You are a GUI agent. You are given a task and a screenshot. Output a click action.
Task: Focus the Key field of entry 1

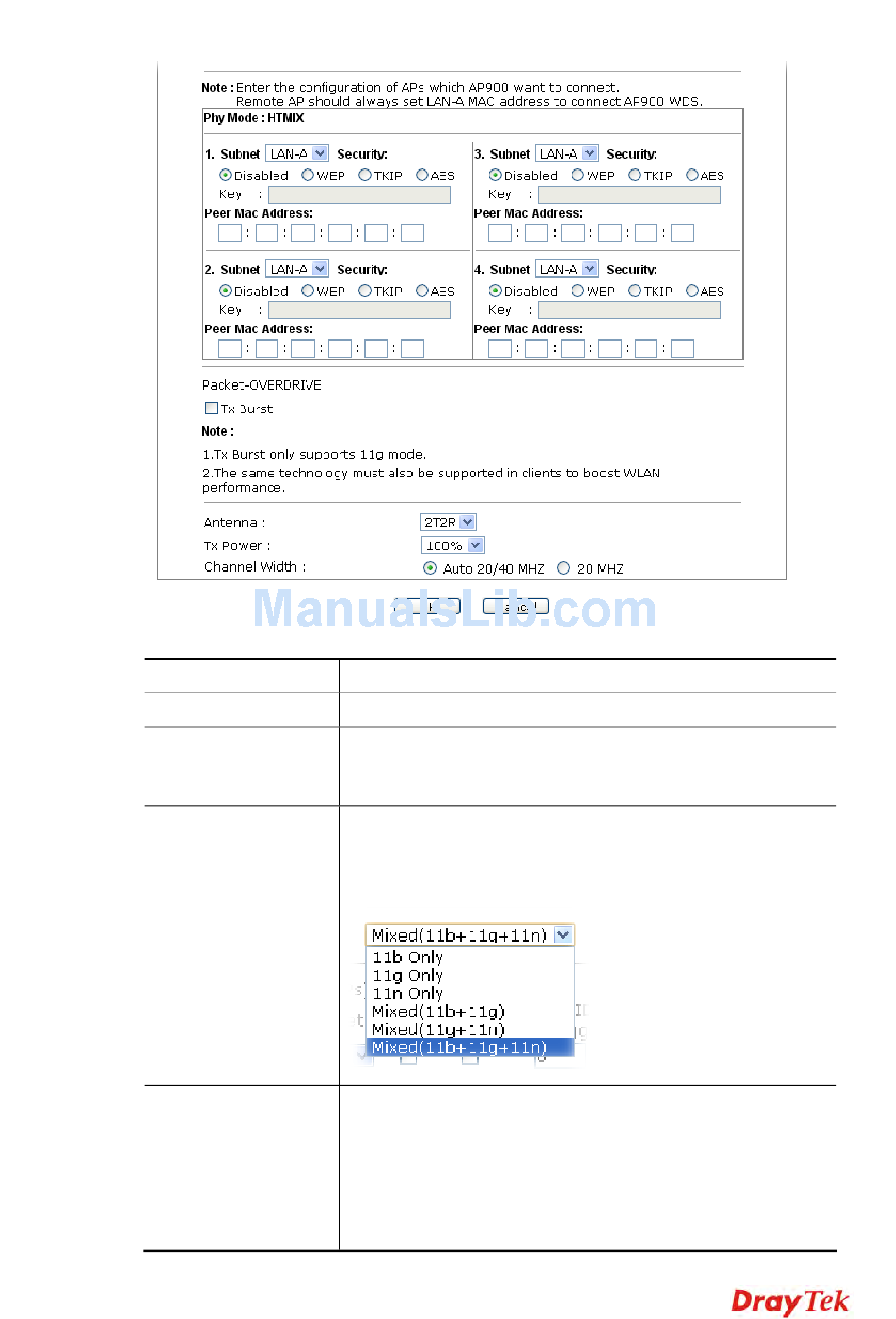tap(359, 194)
